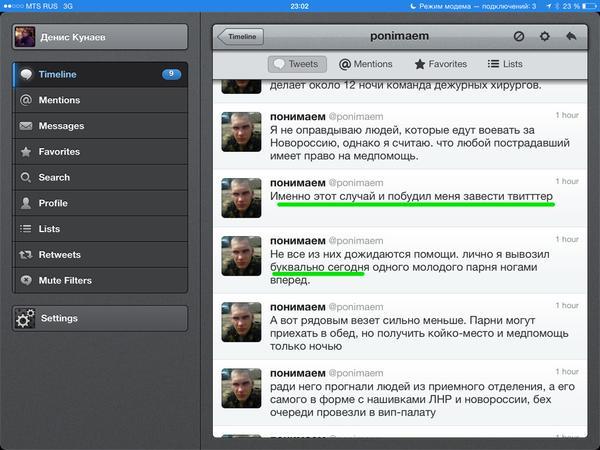Screen dimensions: 600x450
Task: Open Favorites star in the sidebar
Action: point(99,152)
